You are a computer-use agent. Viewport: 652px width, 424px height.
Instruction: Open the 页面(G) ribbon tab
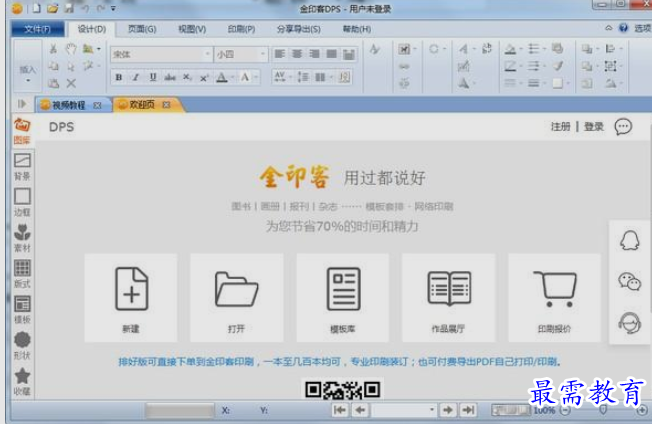tap(142, 29)
